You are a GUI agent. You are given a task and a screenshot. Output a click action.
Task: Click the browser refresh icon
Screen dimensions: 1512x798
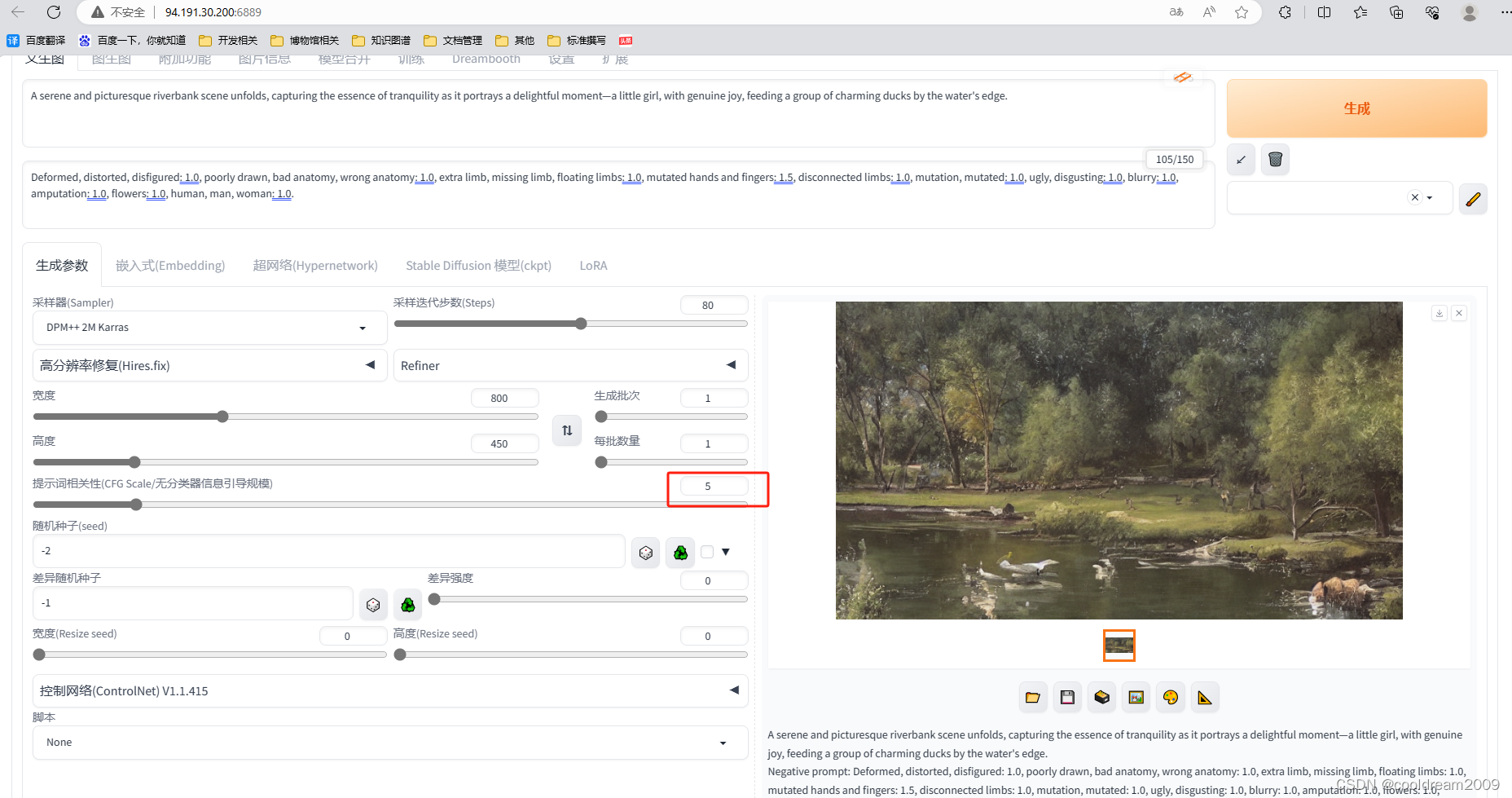pos(54,12)
